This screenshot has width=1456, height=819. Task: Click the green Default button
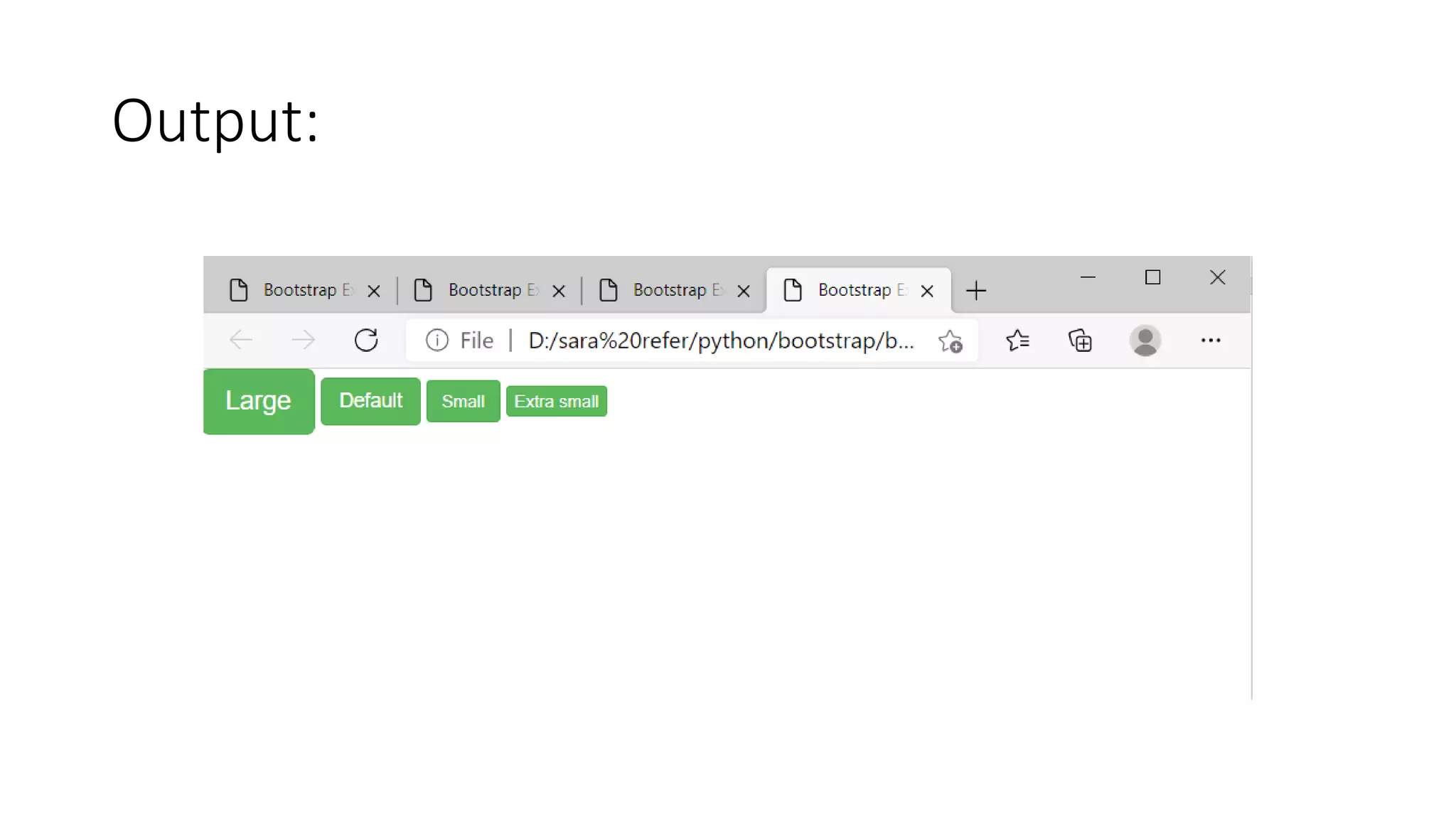[x=370, y=401]
